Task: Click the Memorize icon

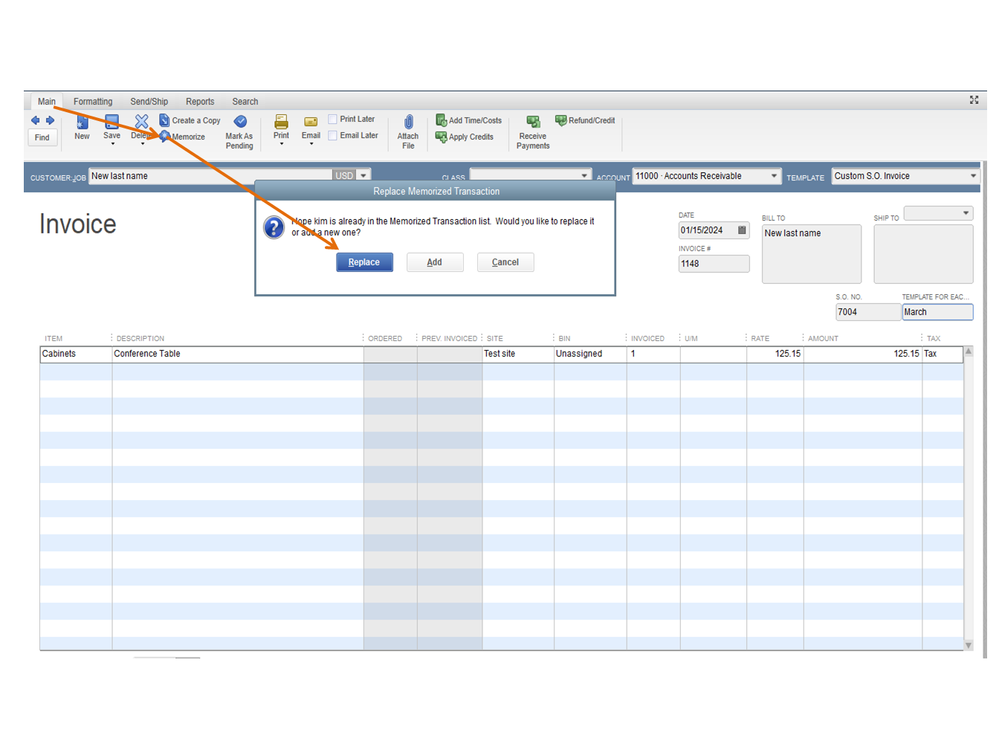Action: pyautogui.click(x=165, y=136)
